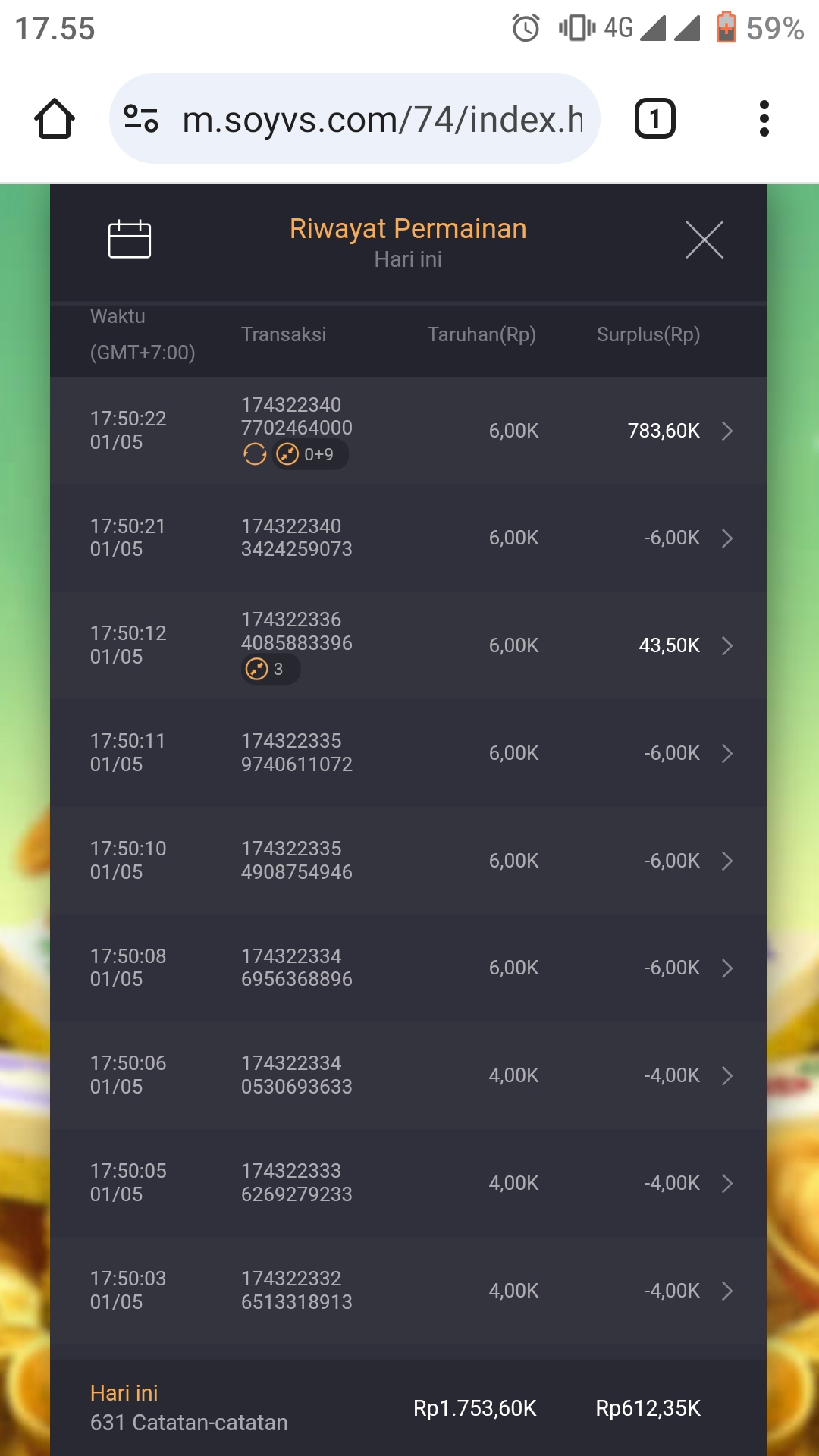Open the browser three-dot menu

click(764, 119)
